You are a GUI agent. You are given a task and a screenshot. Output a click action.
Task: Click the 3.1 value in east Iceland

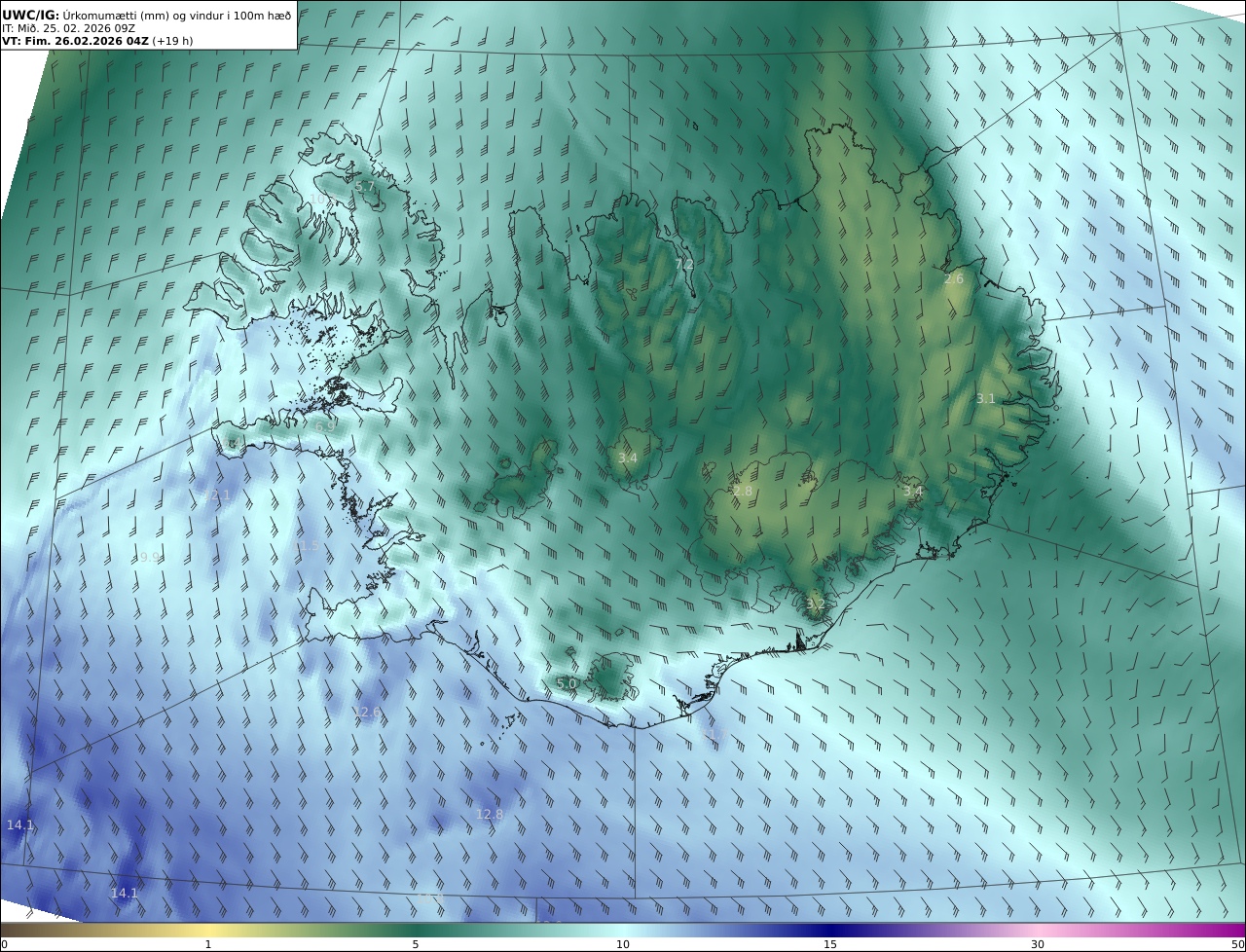(986, 398)
